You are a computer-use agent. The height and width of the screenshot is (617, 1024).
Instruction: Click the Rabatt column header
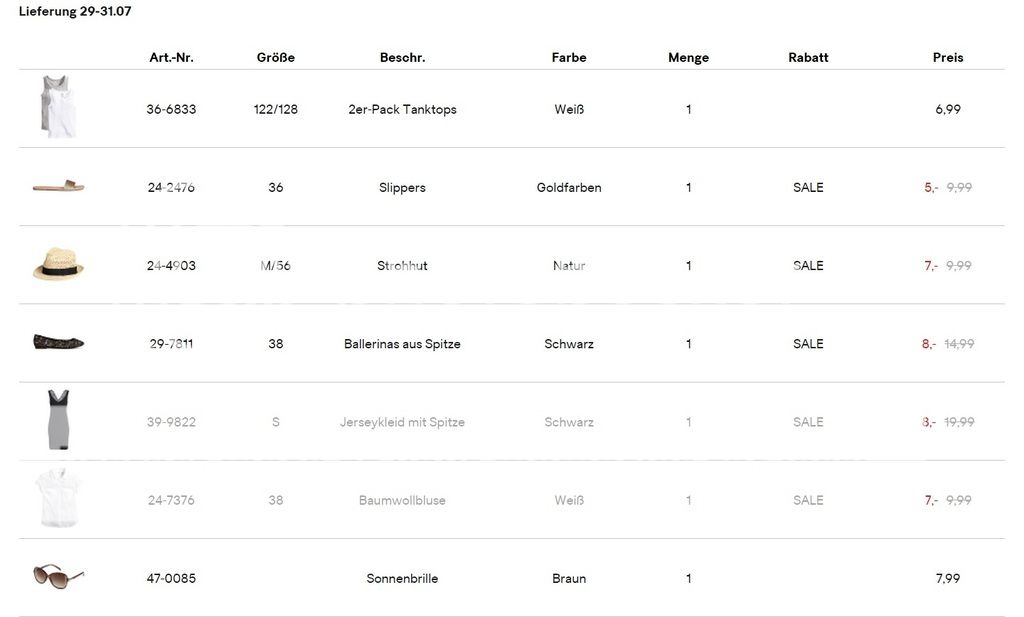pos(808,57)
